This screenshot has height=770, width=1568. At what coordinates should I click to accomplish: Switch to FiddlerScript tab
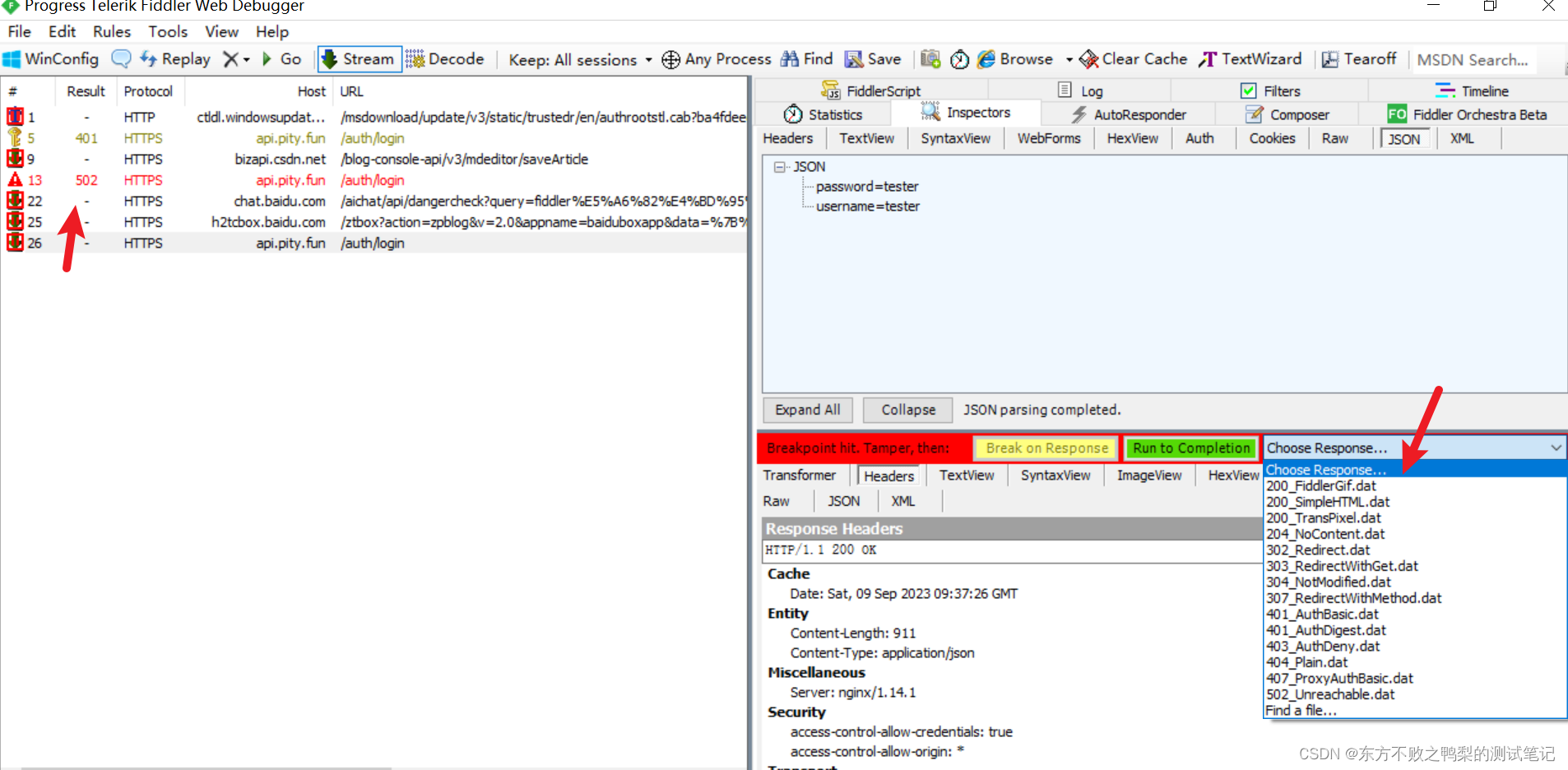pyautogui.click(x=870, y=90)
